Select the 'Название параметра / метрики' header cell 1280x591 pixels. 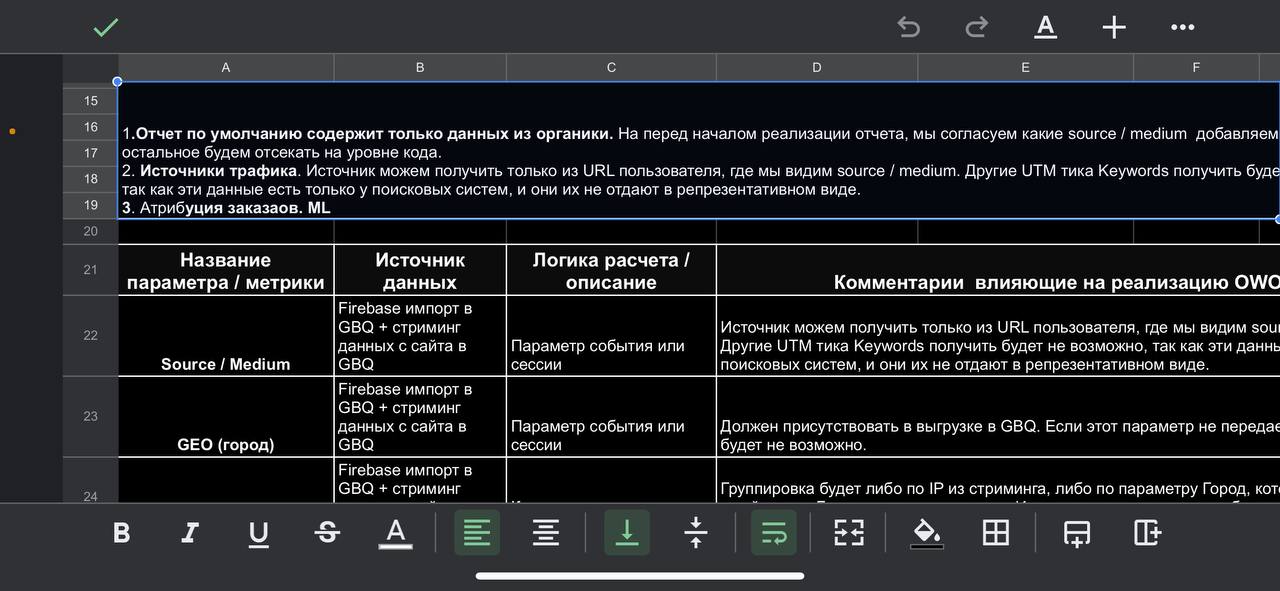[x=226, y=270]
